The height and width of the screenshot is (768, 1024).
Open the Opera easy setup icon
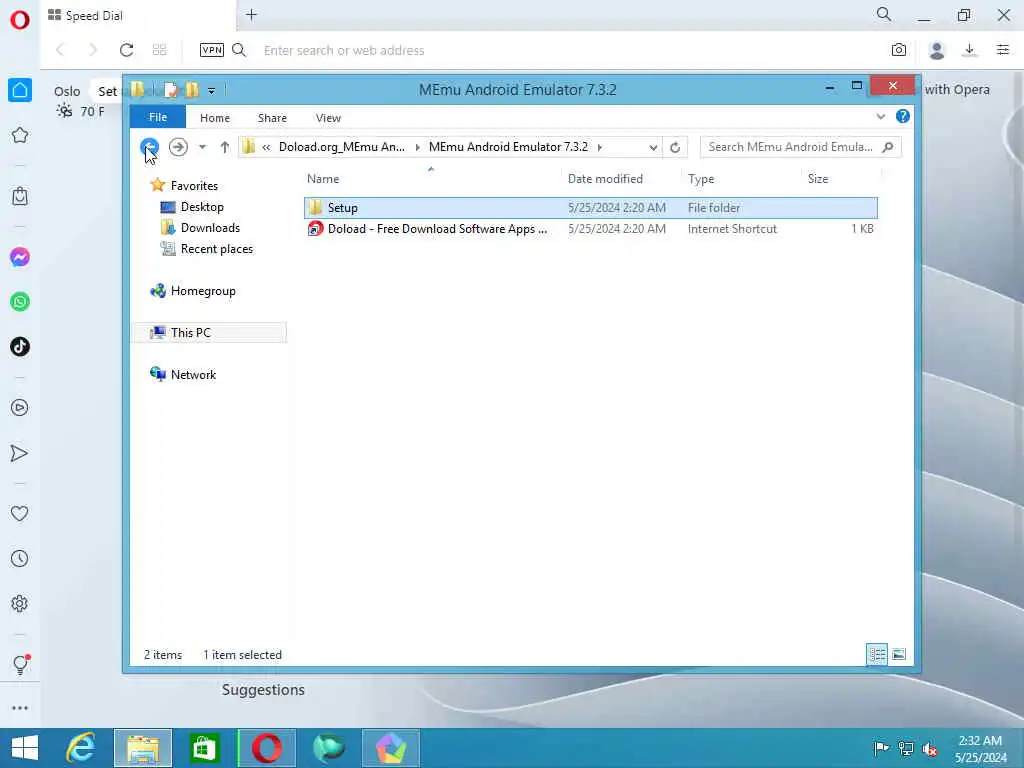click(1003, 50)
